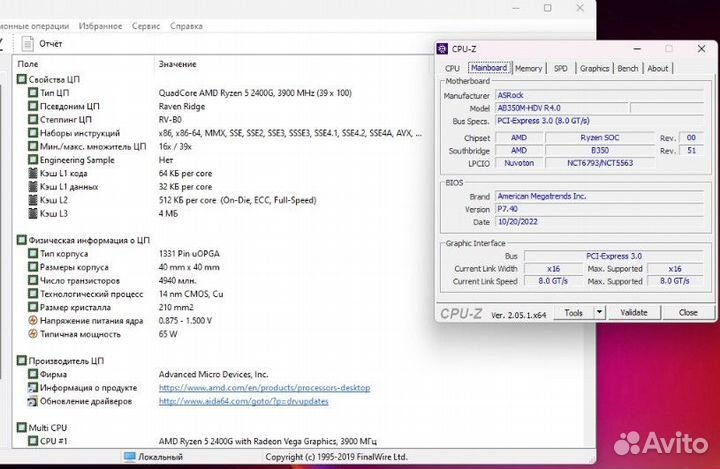720x469 pixels.
Task: Click the Типичная мощность power icon
Action: click(33, 334)
